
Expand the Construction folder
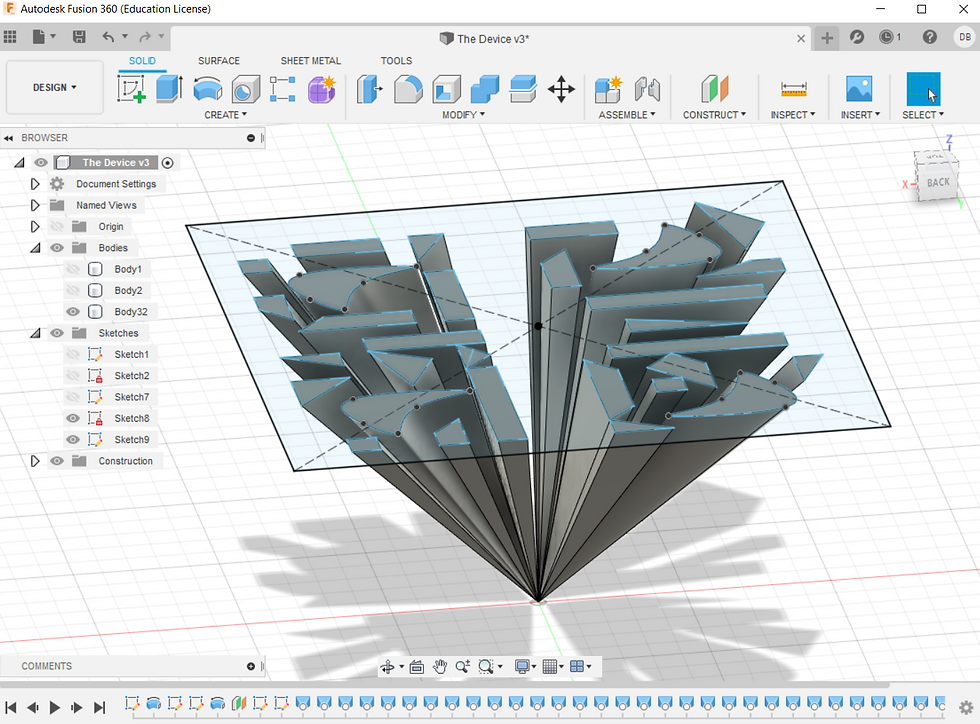click(35, 461)
